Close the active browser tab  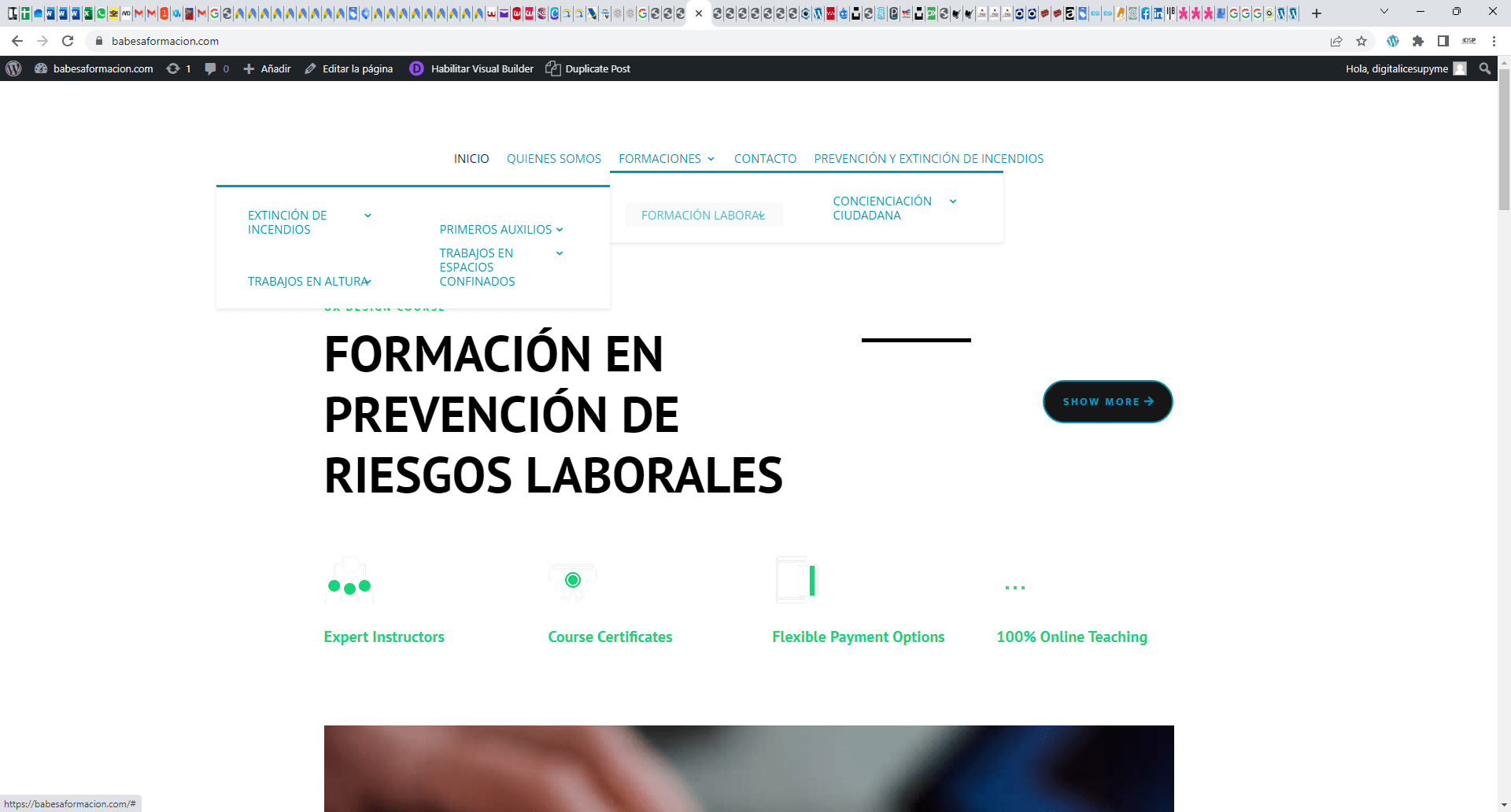[x=699, y=13]
